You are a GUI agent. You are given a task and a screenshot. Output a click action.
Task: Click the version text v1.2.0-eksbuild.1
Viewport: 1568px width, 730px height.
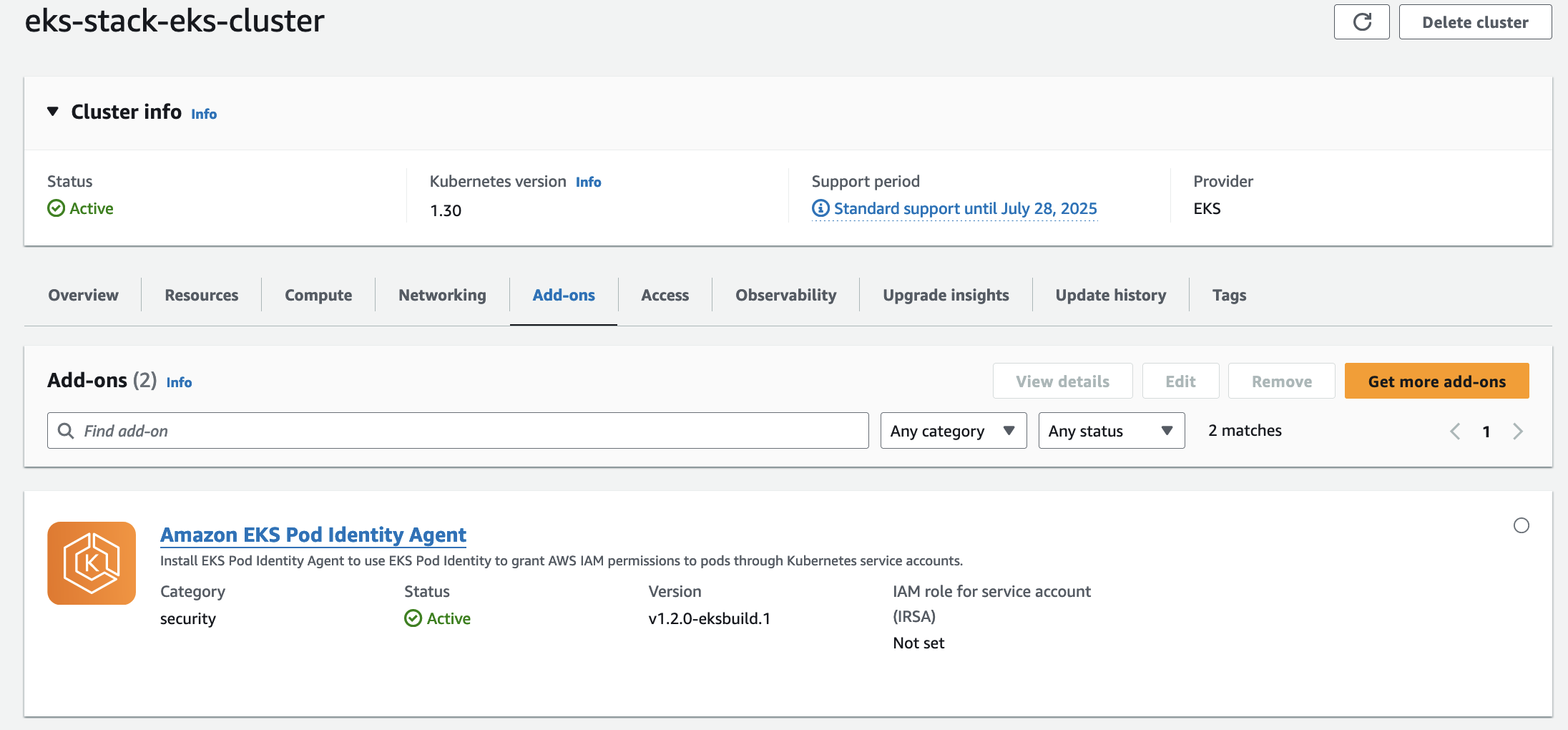[710, 618]
